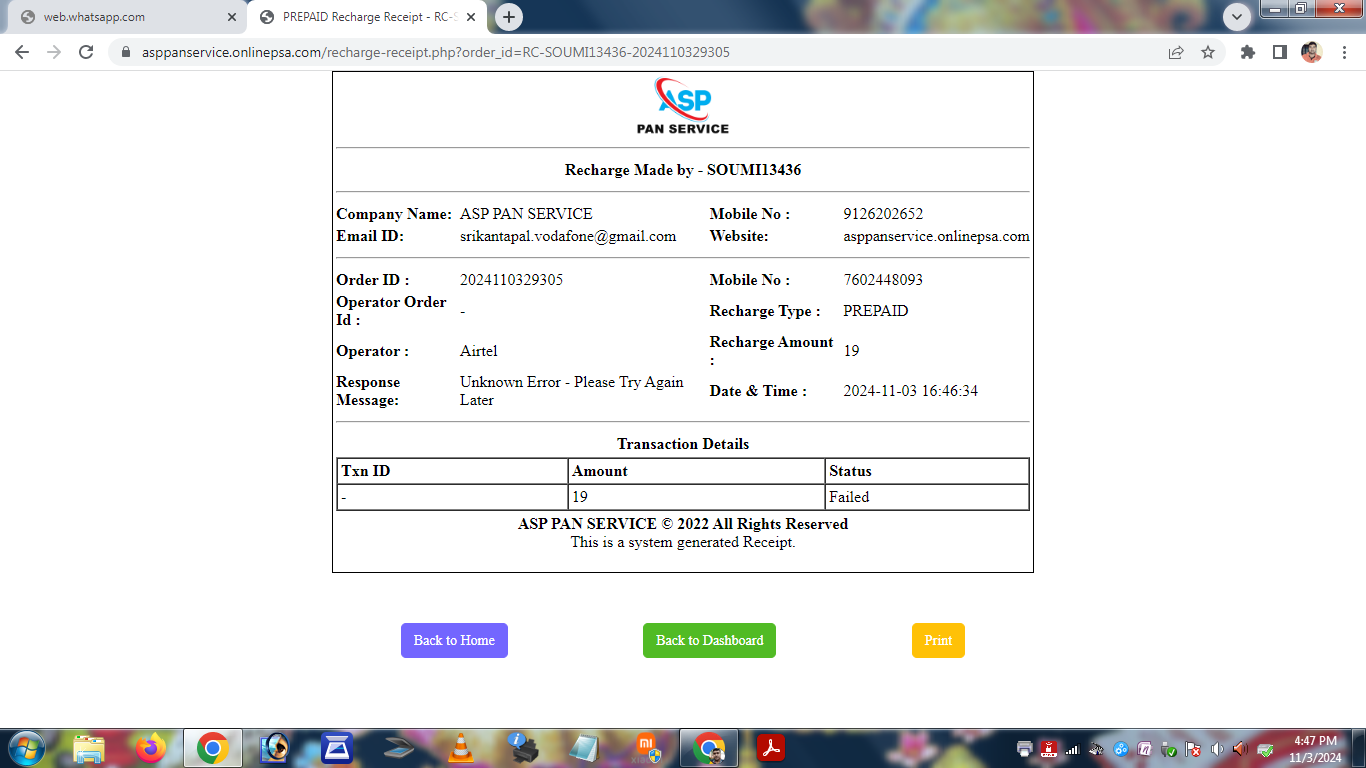Reload the recharge receipt page

coord(86,52)
